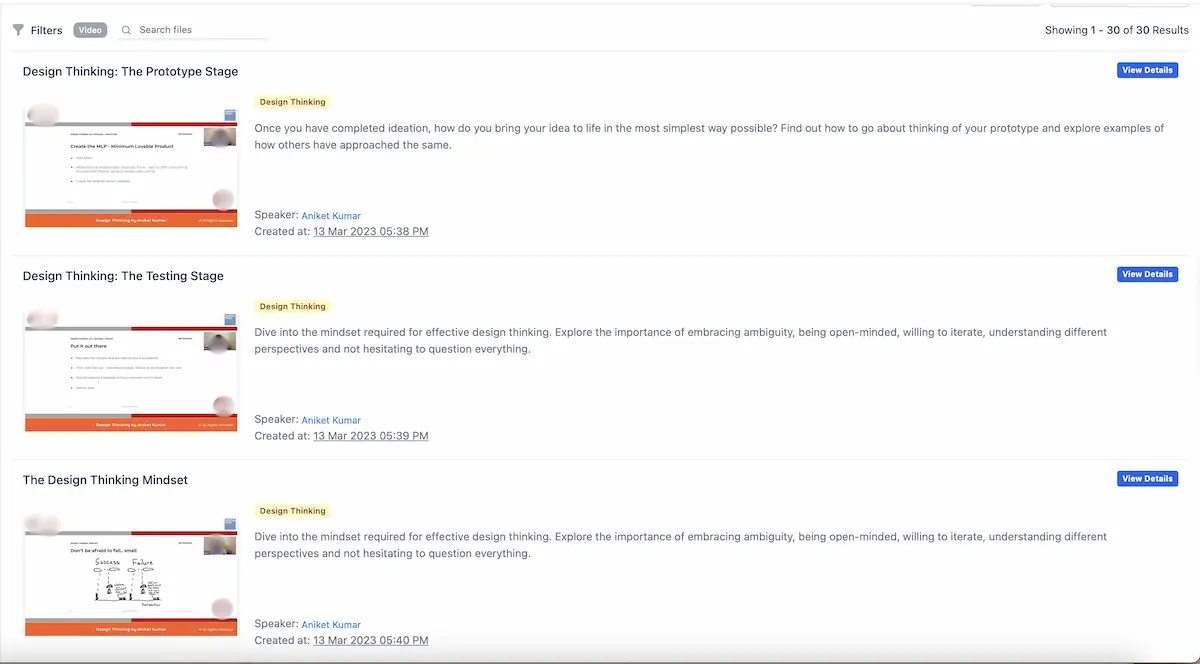This screenshot has height=664, width=1200.
Task: Click creation date under The Design Thinking Mindset
Action: (370, 640)
